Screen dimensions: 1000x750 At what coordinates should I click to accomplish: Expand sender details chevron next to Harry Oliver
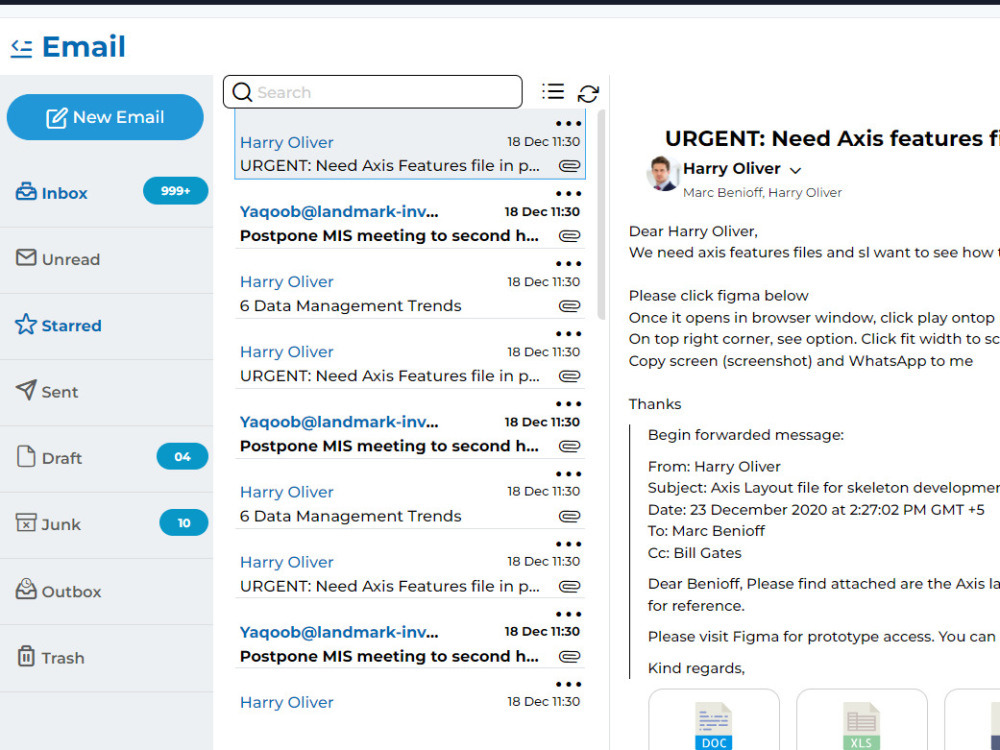(x=795, y=170)
